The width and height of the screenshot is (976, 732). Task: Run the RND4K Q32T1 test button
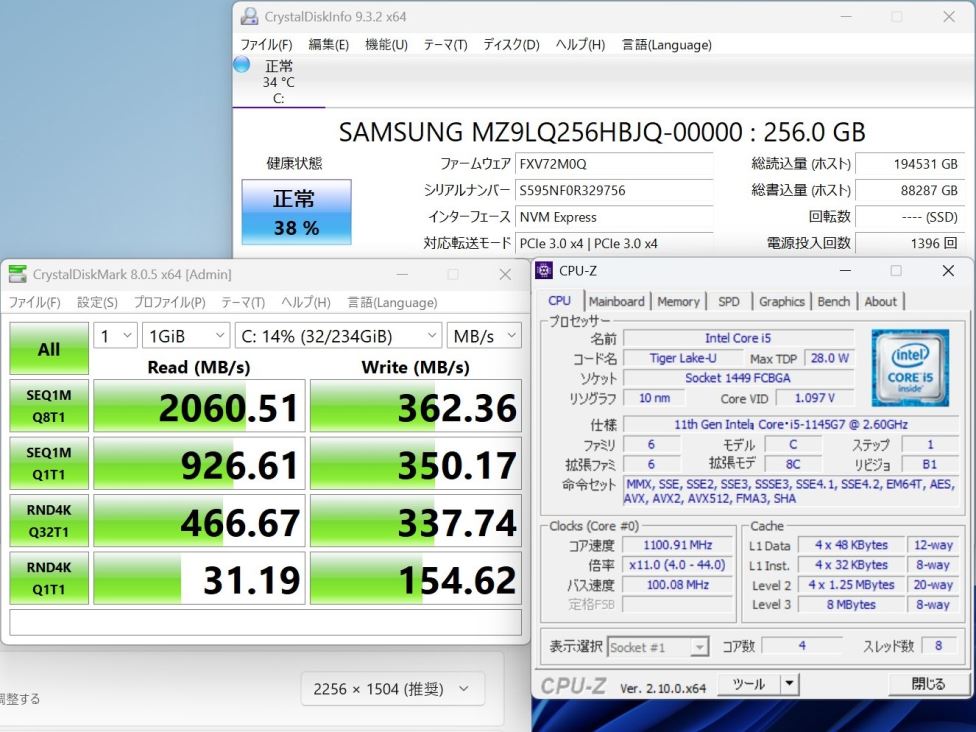[49, 520]
